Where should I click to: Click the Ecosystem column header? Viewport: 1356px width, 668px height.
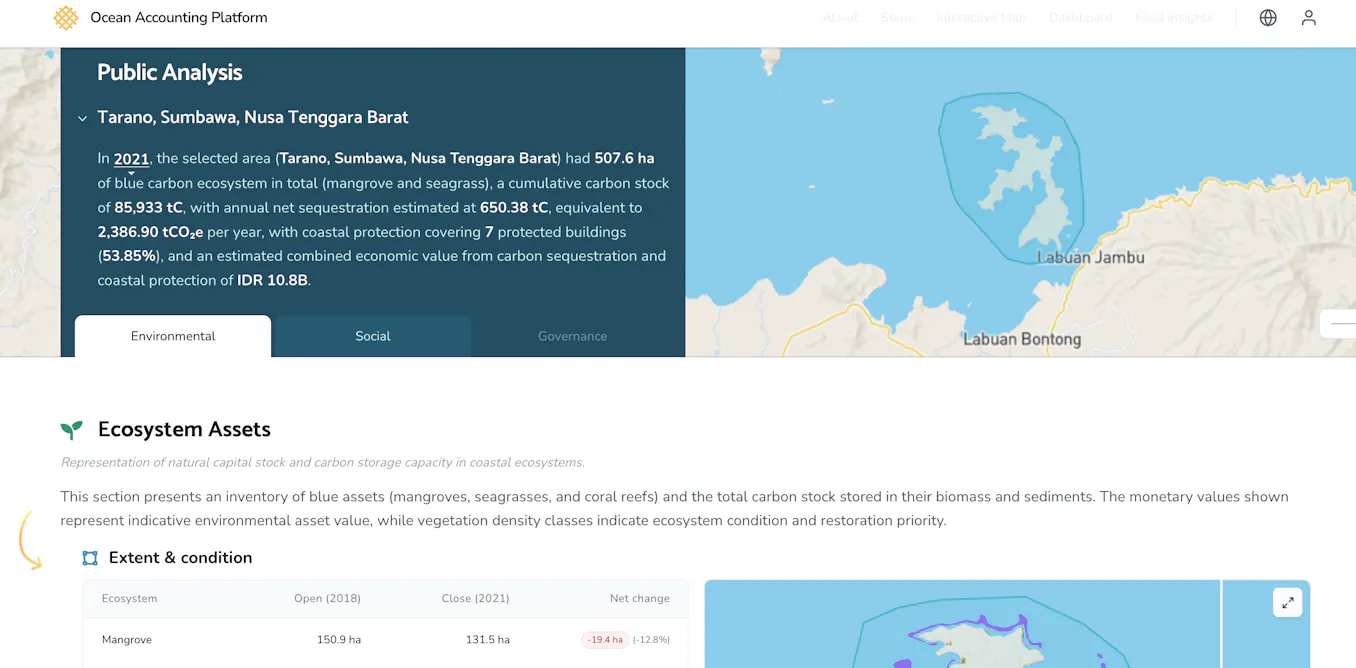coord(130,599)
